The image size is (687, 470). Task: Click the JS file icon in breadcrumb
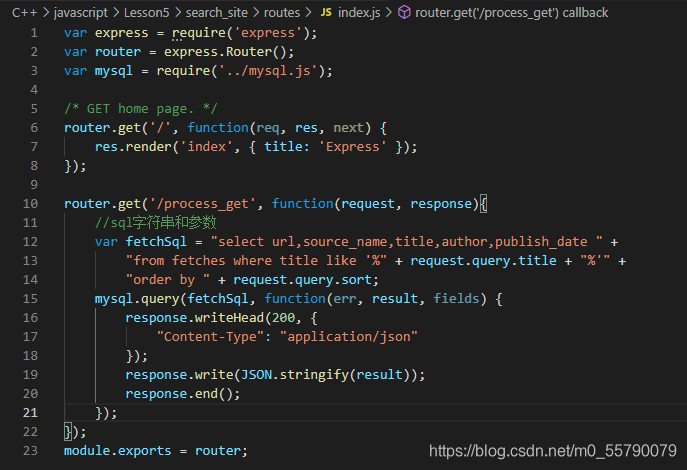click(x=326, y=13)
